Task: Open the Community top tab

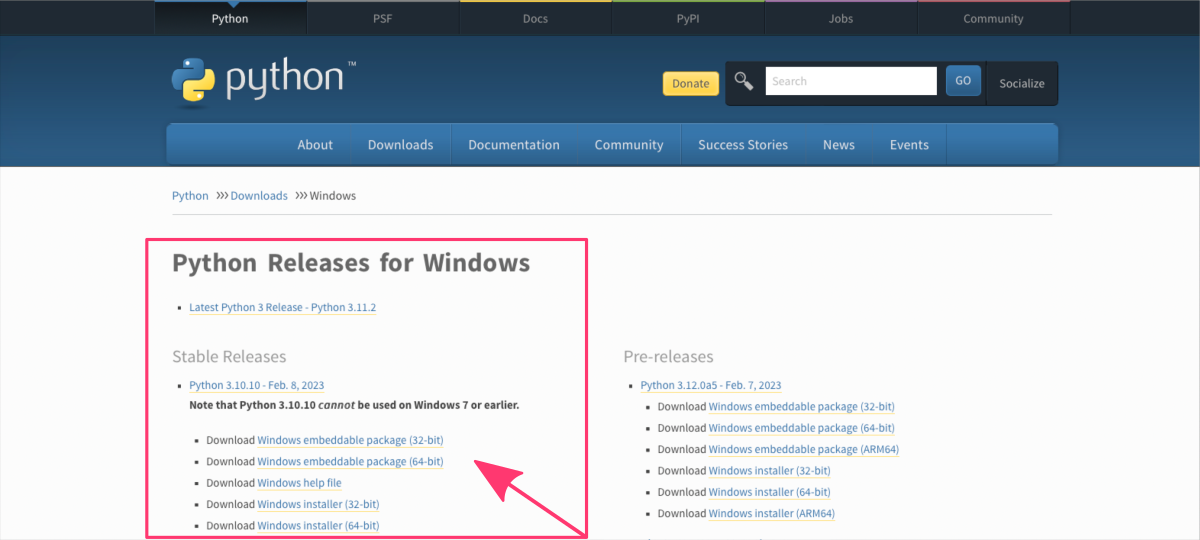Action: (x=993, y=18)
